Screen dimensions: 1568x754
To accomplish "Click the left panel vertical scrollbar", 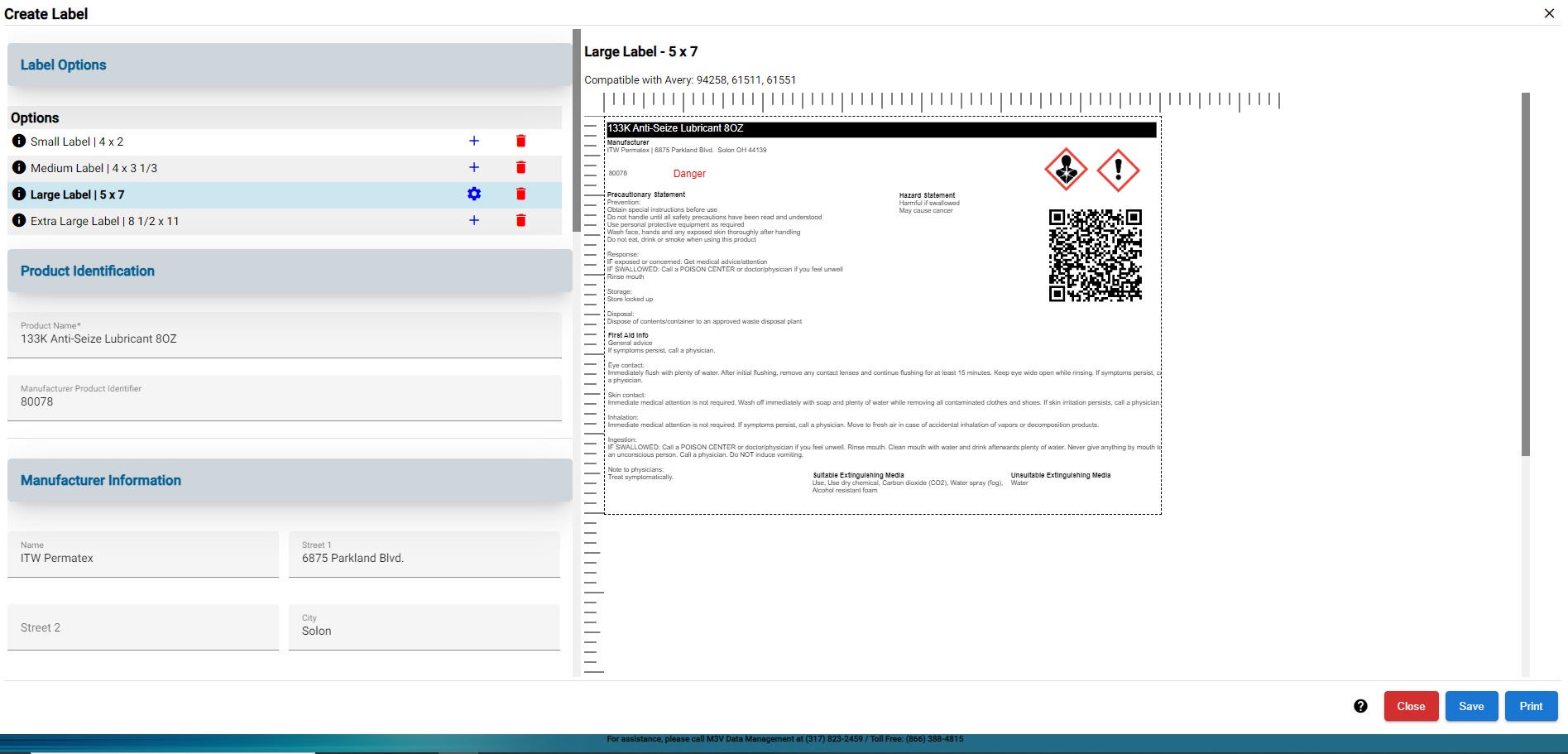I will (577, 131).
